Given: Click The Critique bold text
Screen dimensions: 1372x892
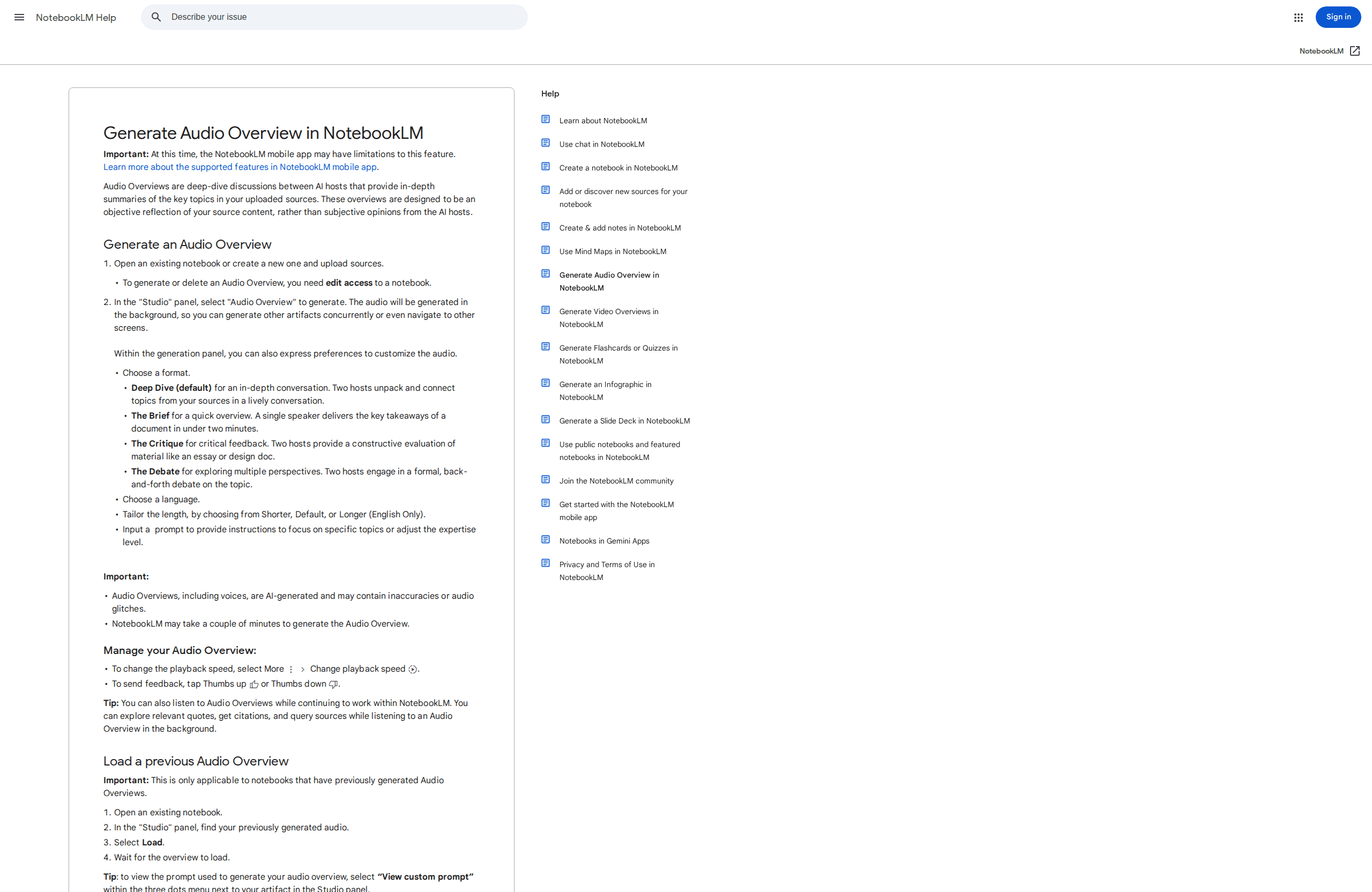Looking at the screenshot, I should [x=157, y=443].
